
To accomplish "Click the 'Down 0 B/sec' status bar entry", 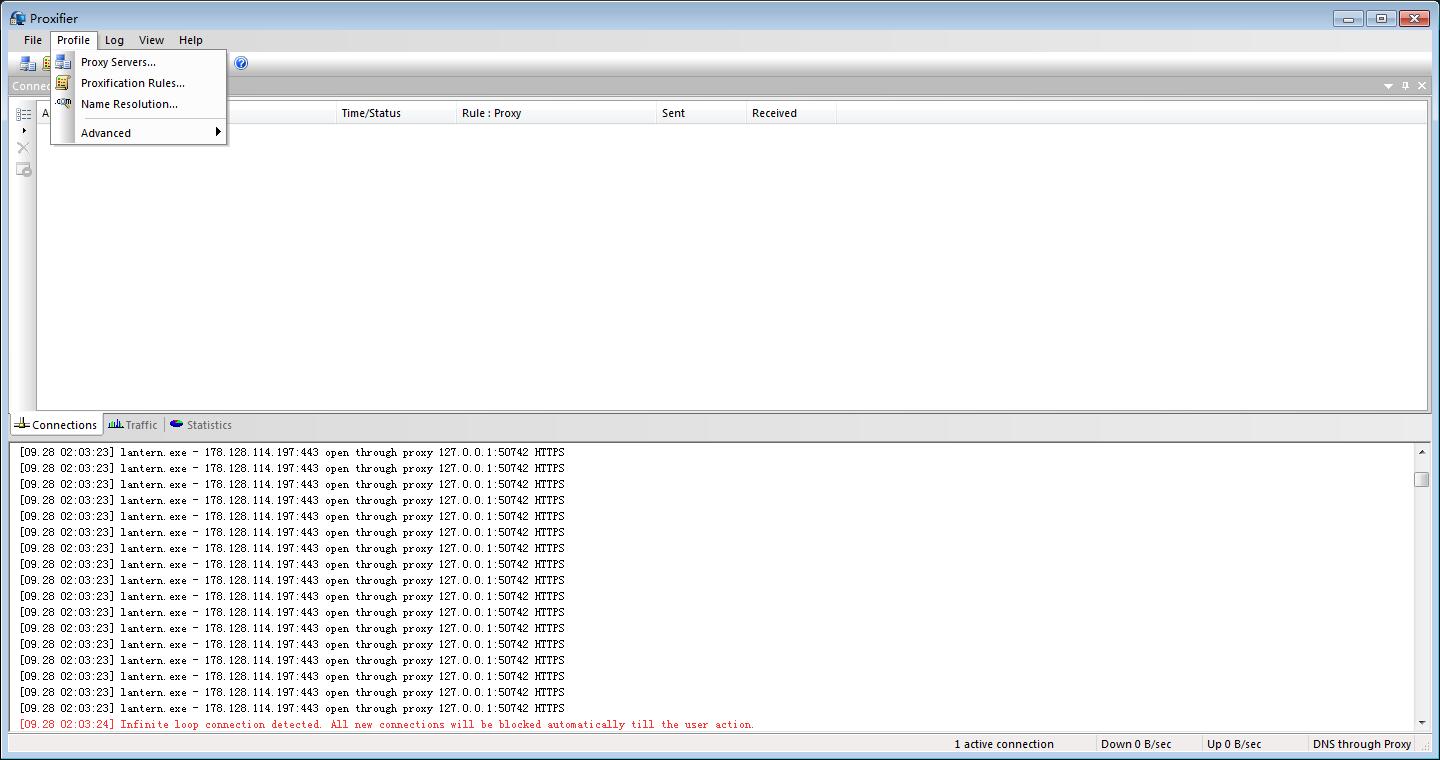I will point(1136,744).
